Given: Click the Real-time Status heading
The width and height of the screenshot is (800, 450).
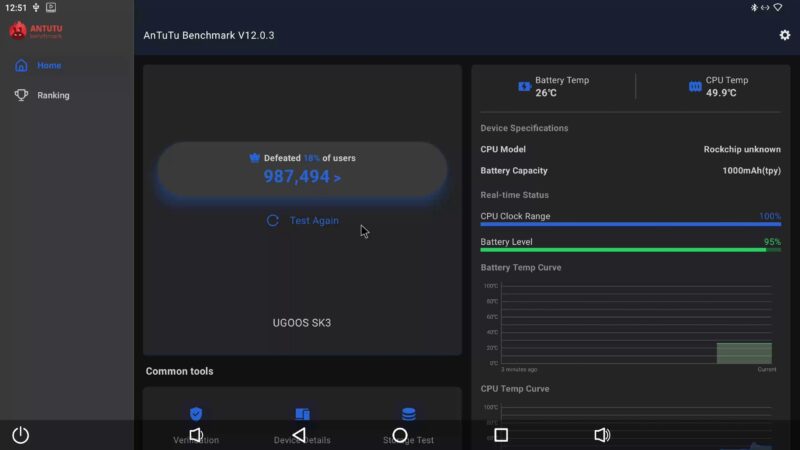Looking at the screenshot, I should coord(514,195).
